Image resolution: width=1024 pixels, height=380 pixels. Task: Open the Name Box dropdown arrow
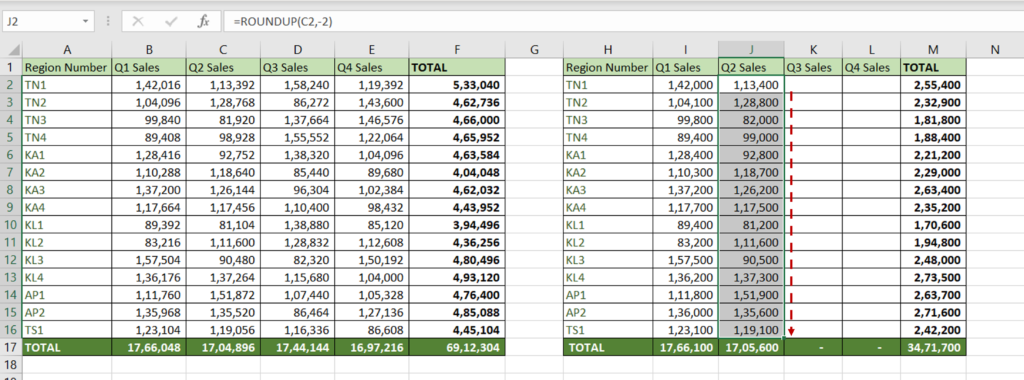click(86, 22)
